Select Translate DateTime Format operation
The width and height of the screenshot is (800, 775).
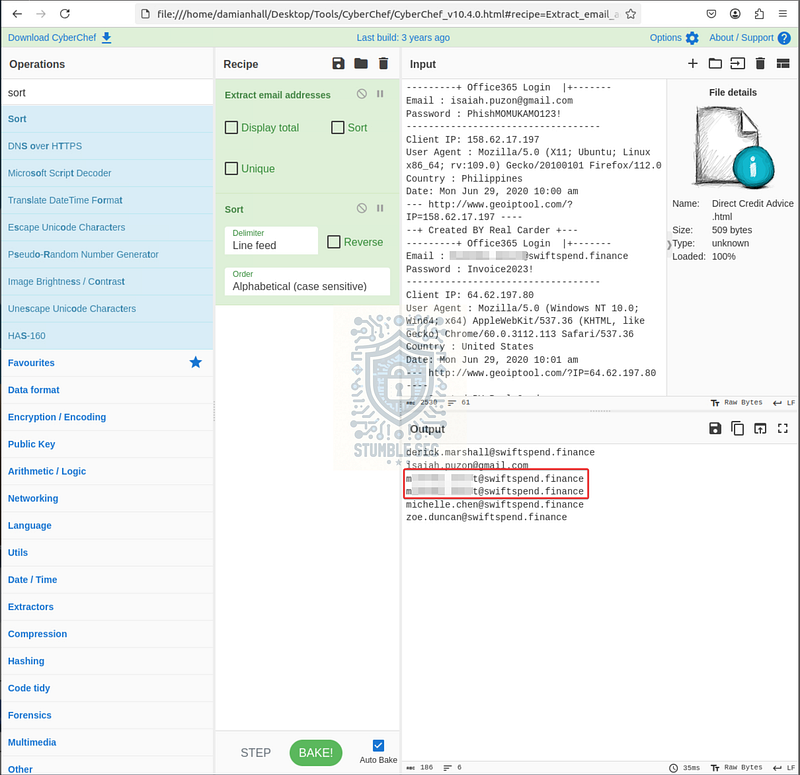(x=107, y=200)
